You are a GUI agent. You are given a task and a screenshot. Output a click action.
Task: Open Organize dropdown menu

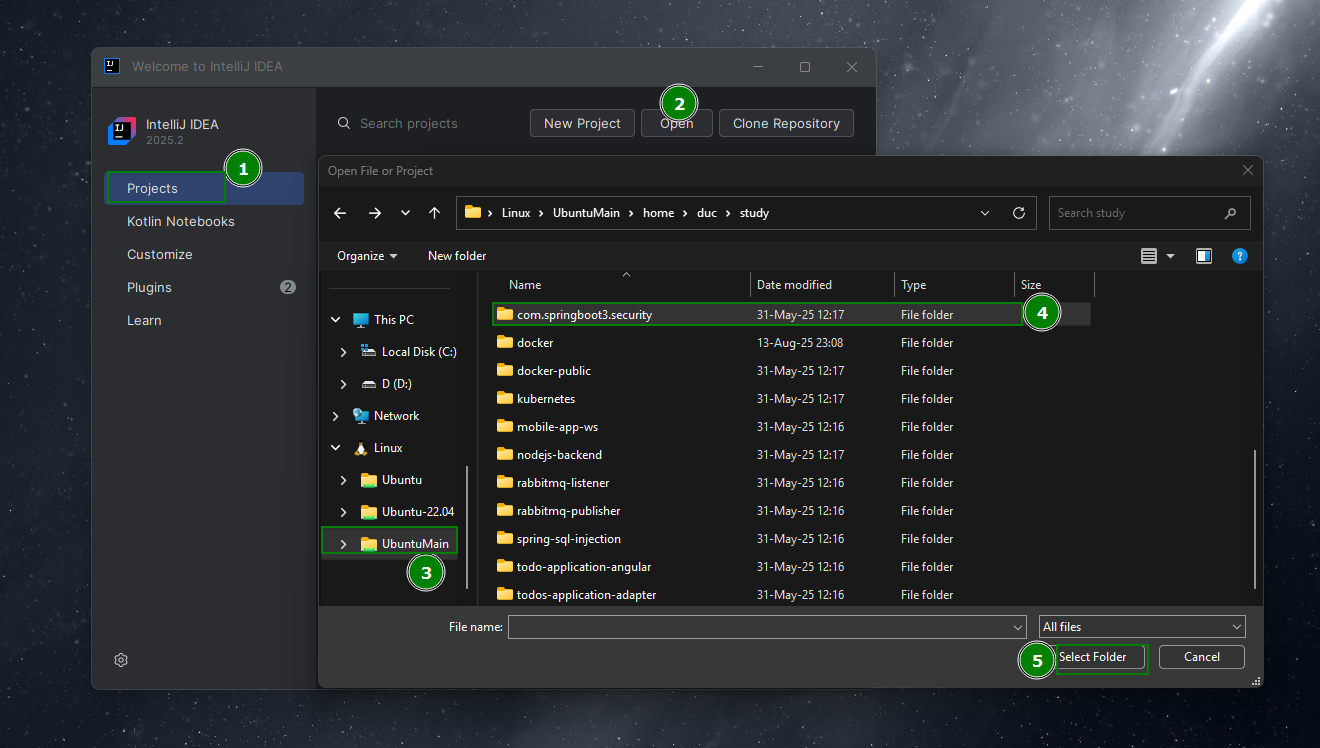click(367, 256)
